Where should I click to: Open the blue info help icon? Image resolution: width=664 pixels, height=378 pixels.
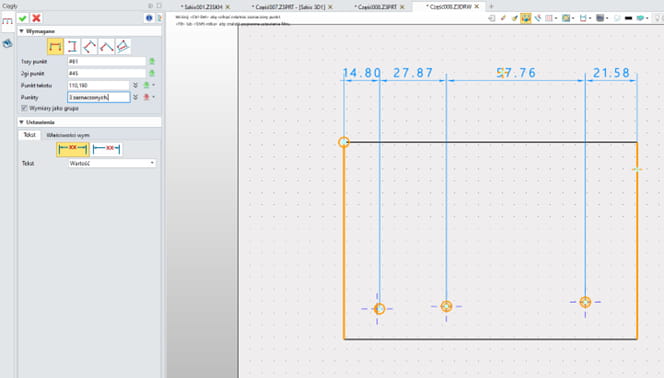[x=149, y=18]
